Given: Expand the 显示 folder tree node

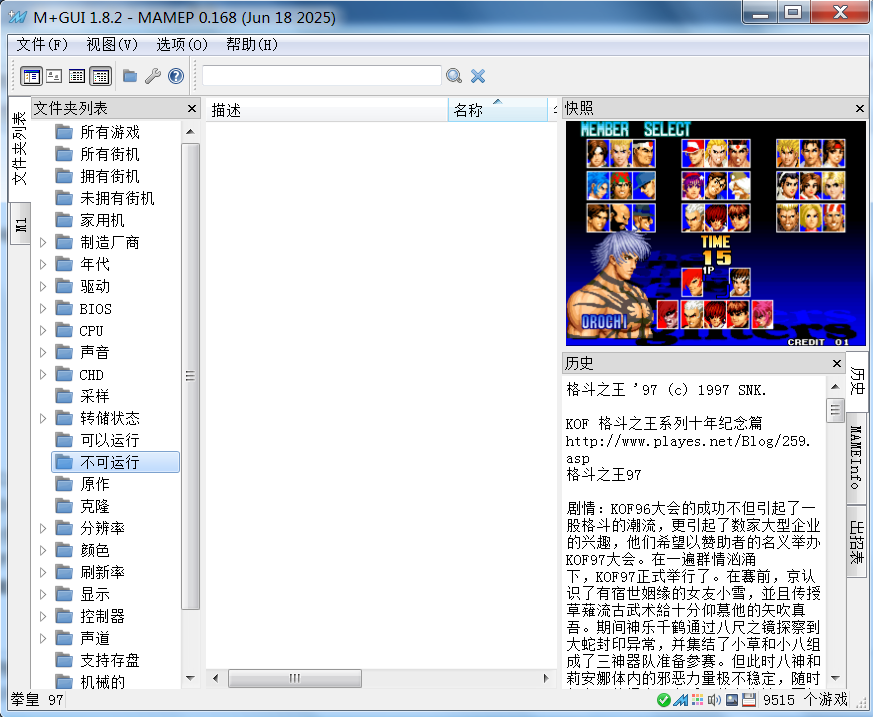Looking at the screenshot, I should pyautogui.click(x=43, y=595).
